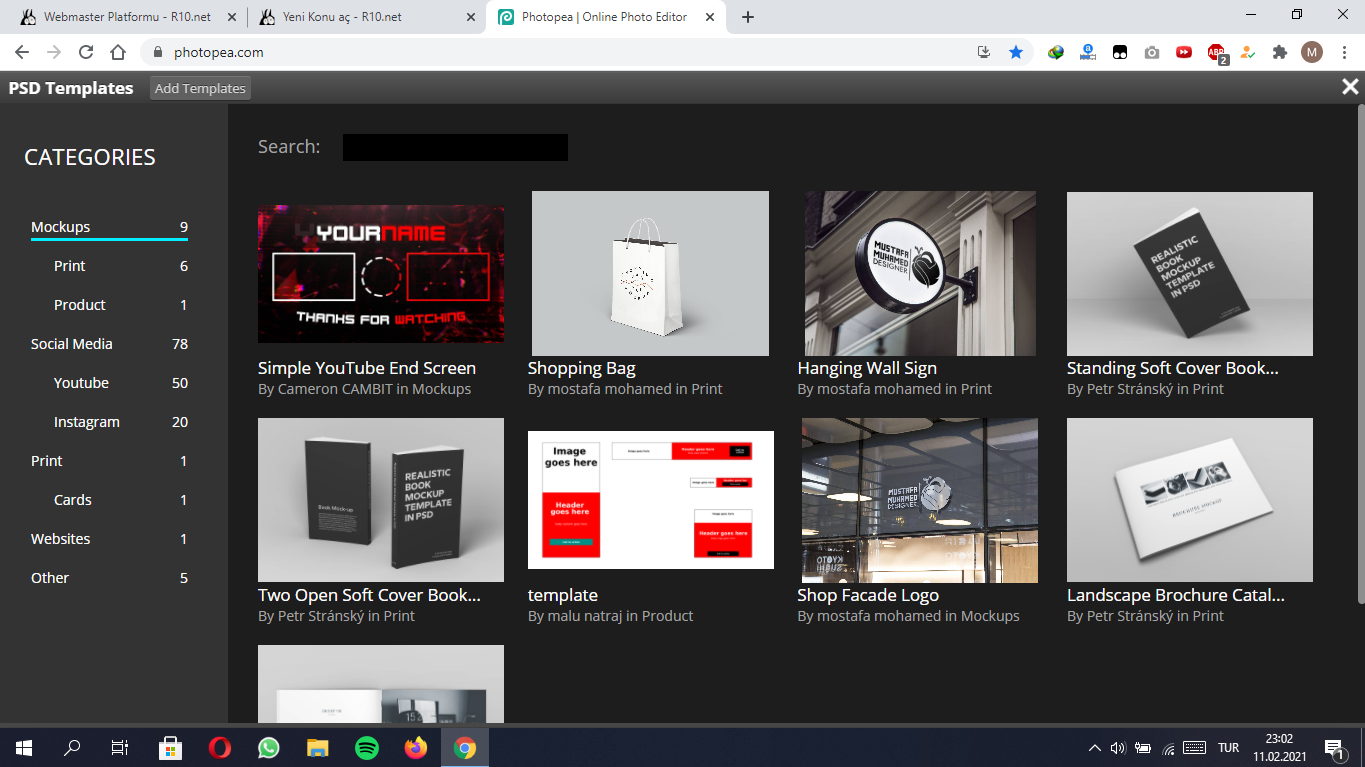Open Task View on the taskbar

click(x=120, y=747)
